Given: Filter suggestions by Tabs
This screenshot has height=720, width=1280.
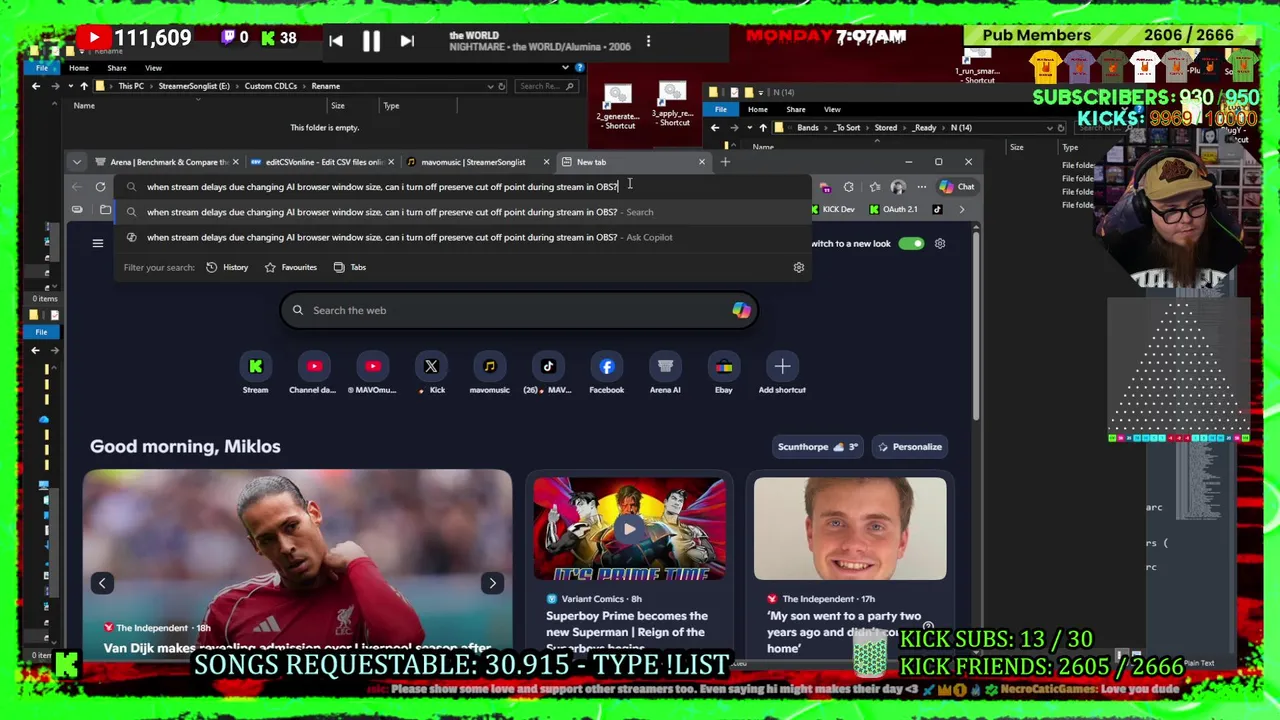Looking at the screenshot, I should click(x=349, y=267).
